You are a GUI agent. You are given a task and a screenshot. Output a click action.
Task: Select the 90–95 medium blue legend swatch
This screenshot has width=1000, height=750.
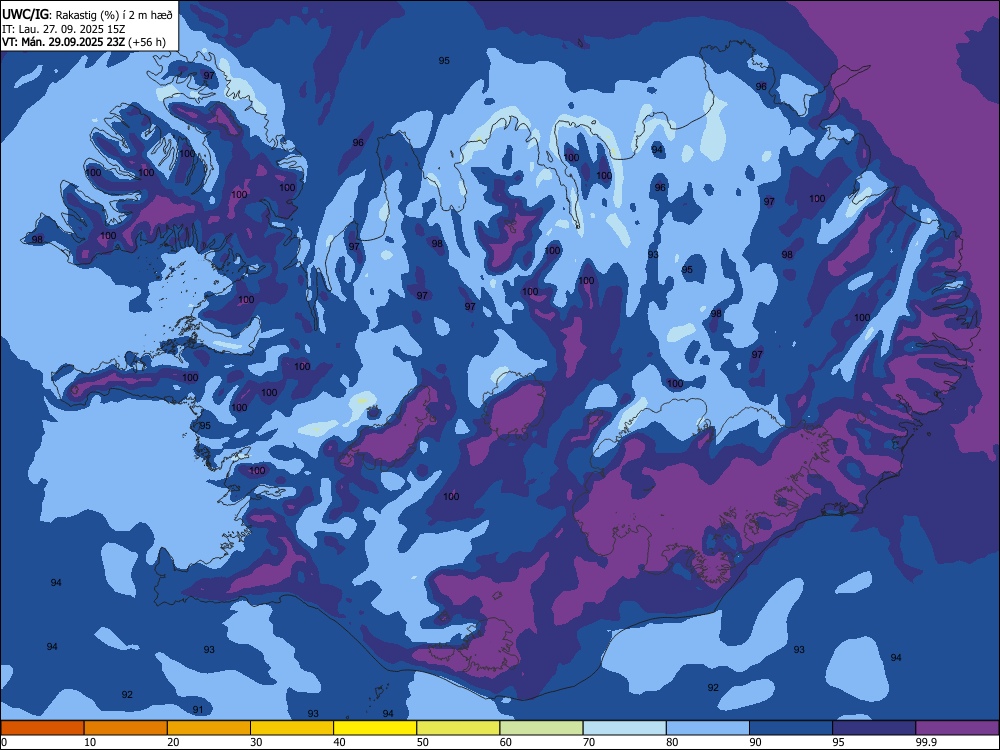click(791, 728)
